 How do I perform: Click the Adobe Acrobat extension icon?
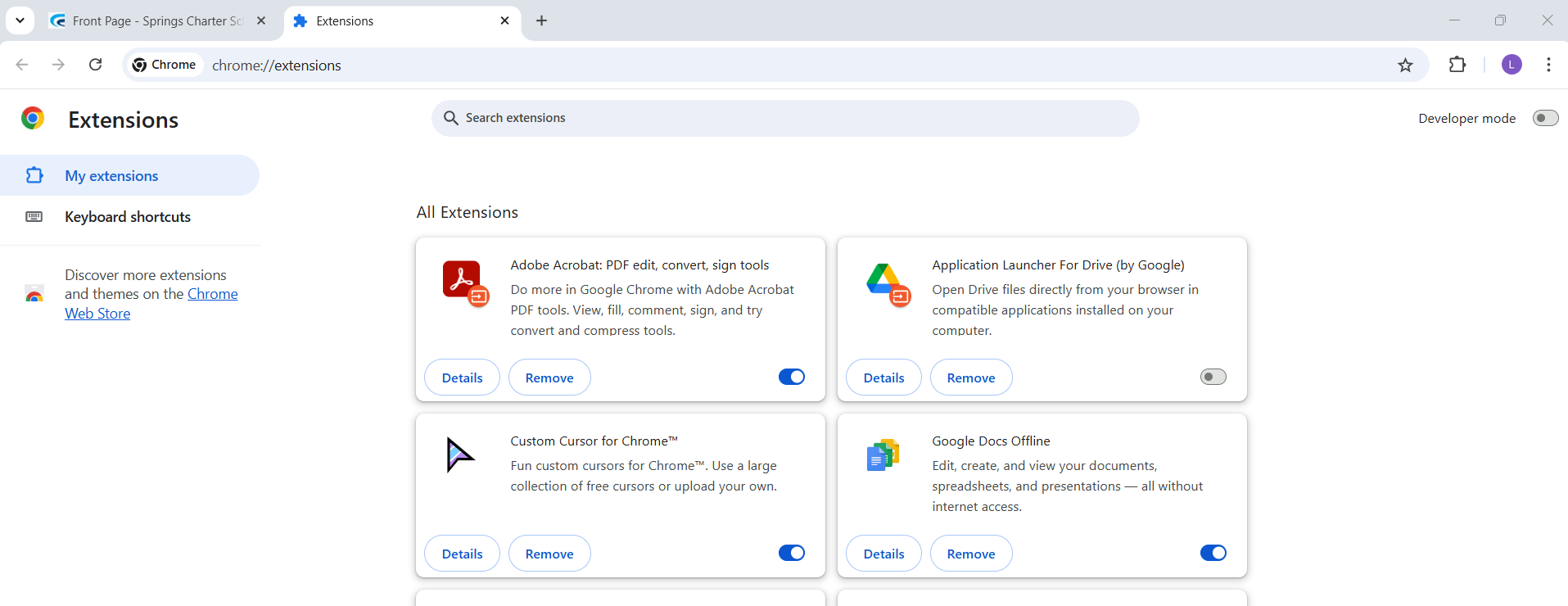tap(463, 282)
